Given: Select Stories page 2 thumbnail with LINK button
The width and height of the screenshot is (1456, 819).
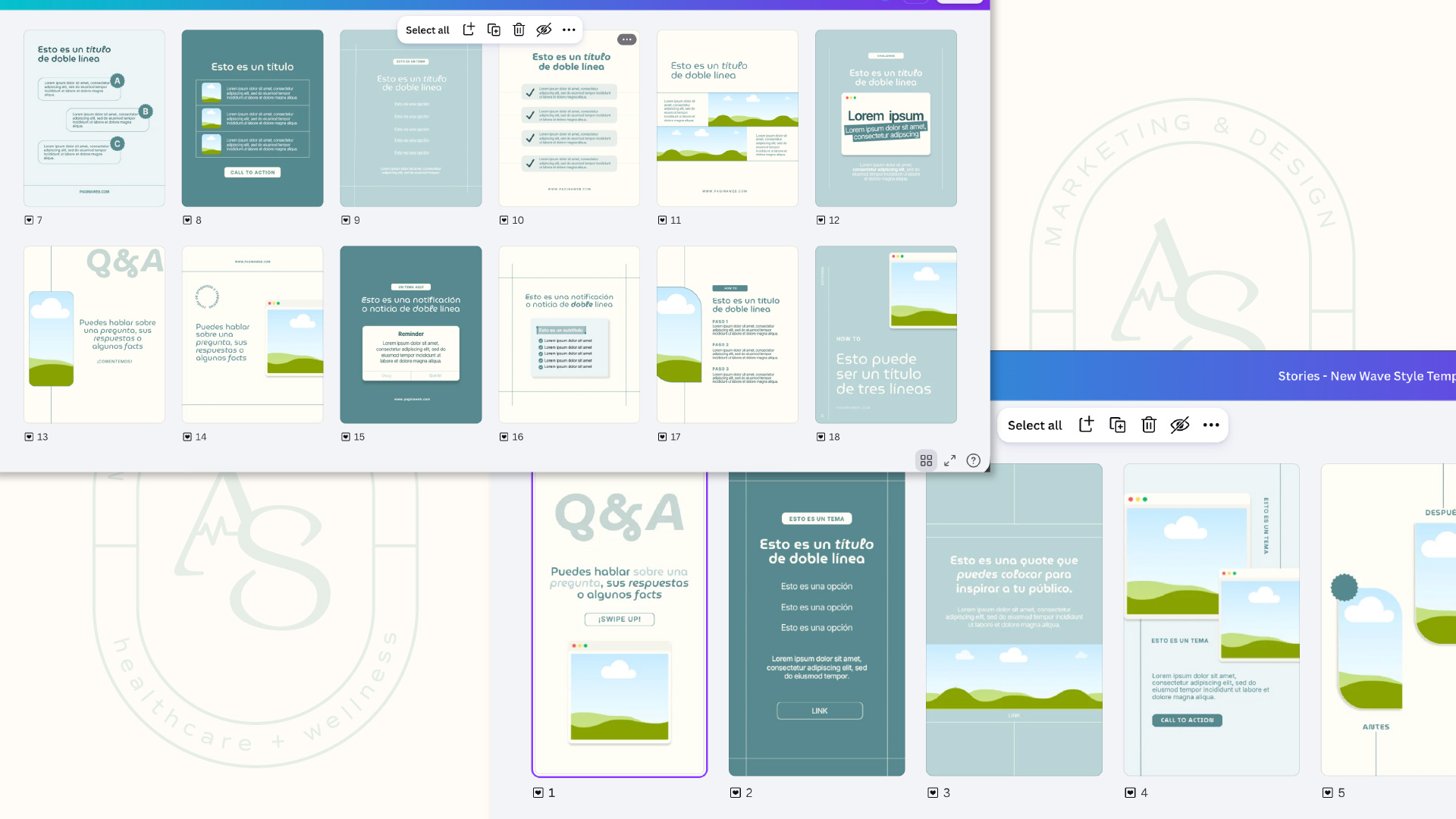Looking at the screenshot, I should (x=817, y=623).
